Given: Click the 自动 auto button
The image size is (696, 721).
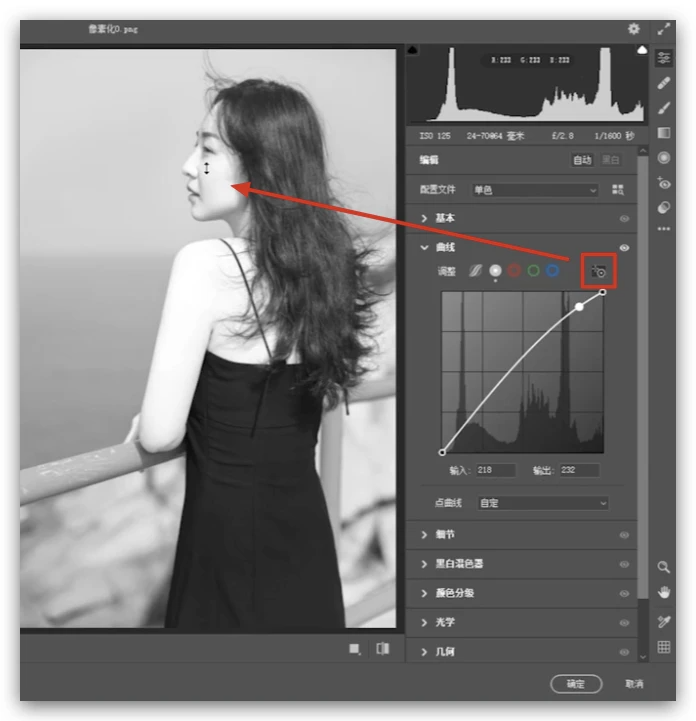Looking at the screenshot, I should [x=582, y=160].
